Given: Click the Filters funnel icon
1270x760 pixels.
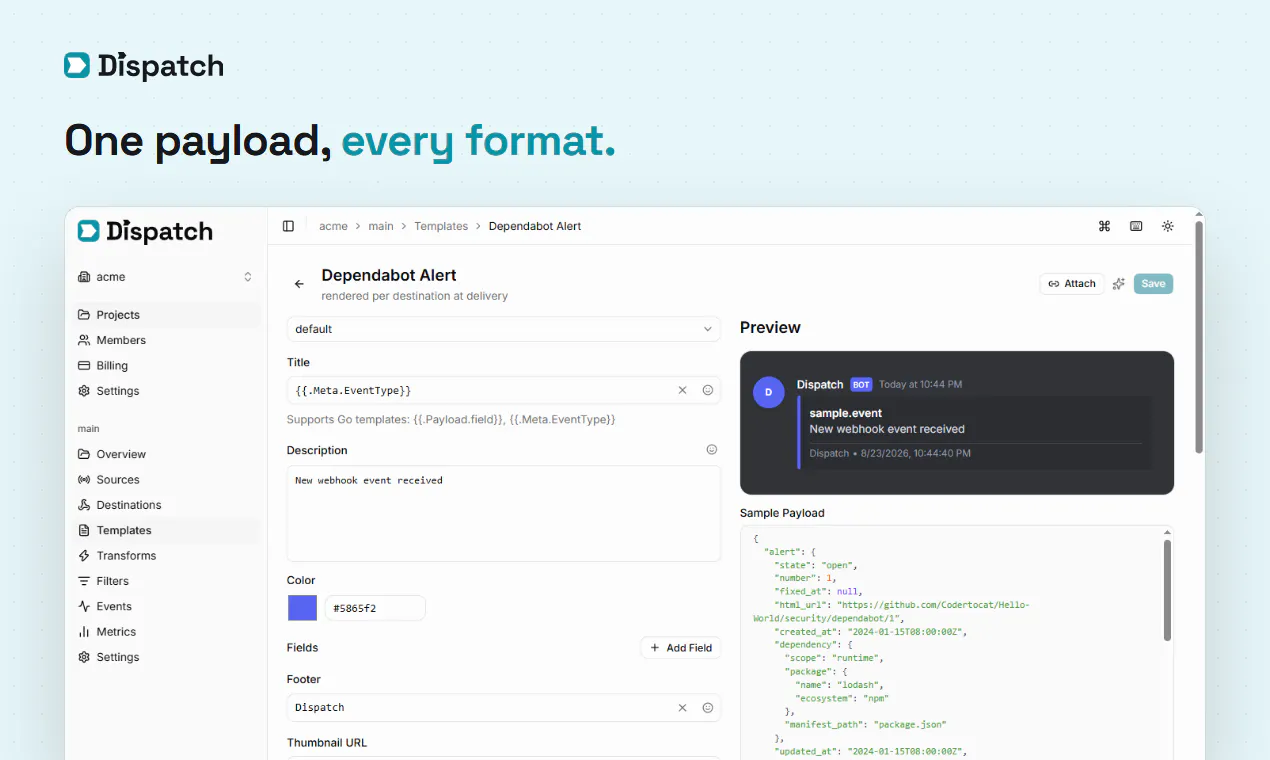Looking at the screenshot, I should (x=84, y=581).
